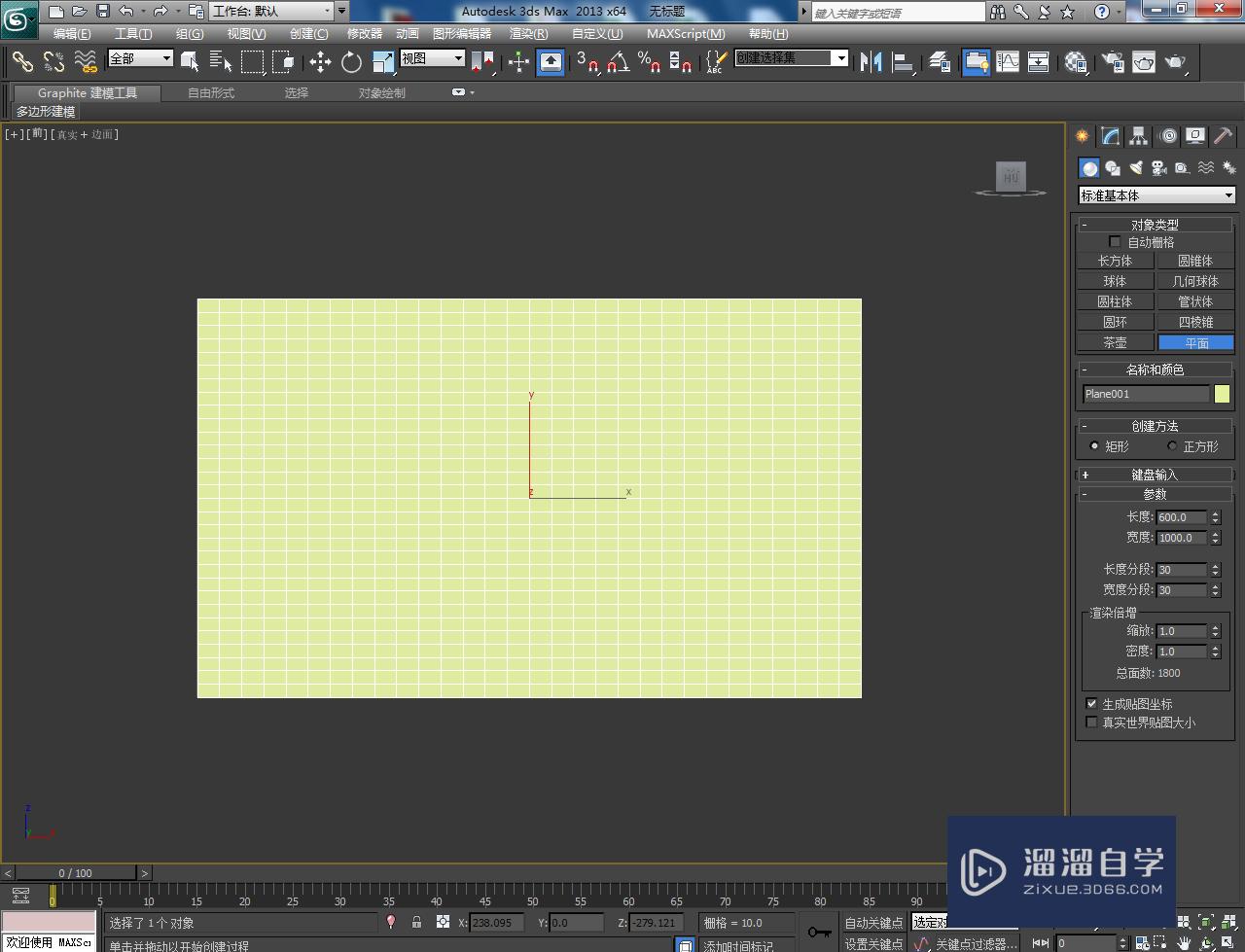
Task: Click the 平面 primitive button
Action: tap(1195, 342)
